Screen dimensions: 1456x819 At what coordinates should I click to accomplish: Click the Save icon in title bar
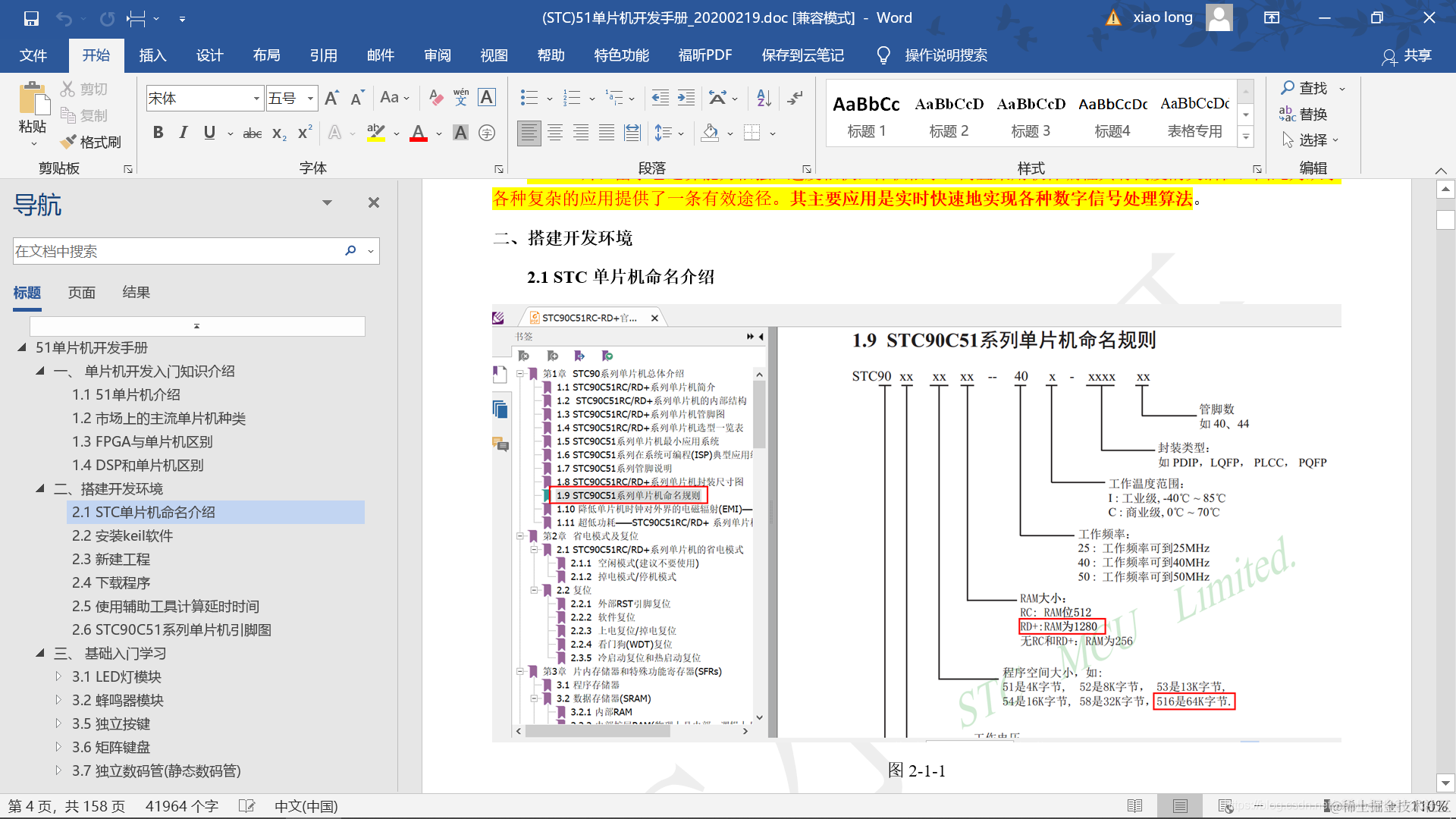coord(31,18)
